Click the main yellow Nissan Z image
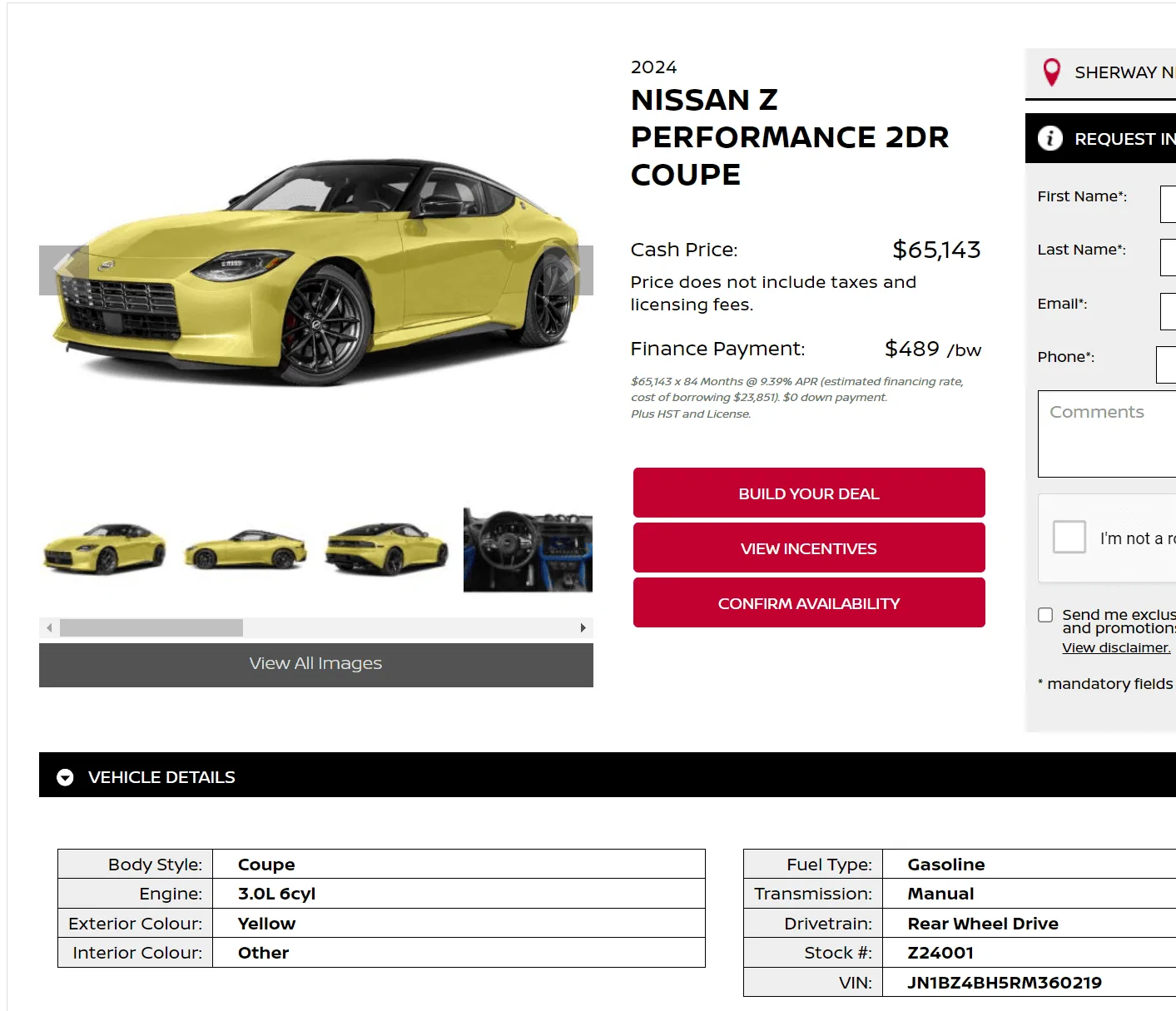 pos(316,270)
